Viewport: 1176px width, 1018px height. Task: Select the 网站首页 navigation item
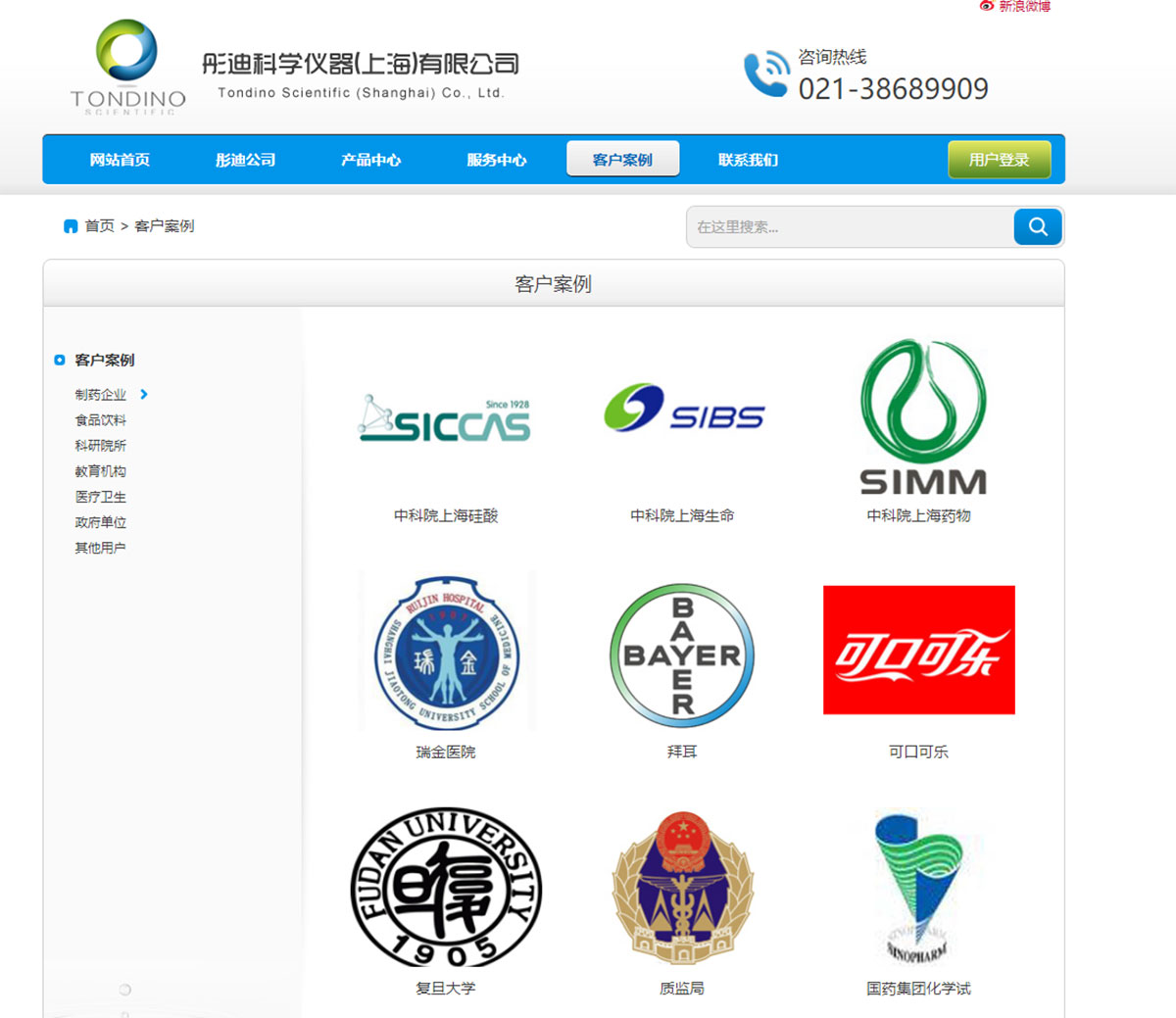click(x=118, y=160)
